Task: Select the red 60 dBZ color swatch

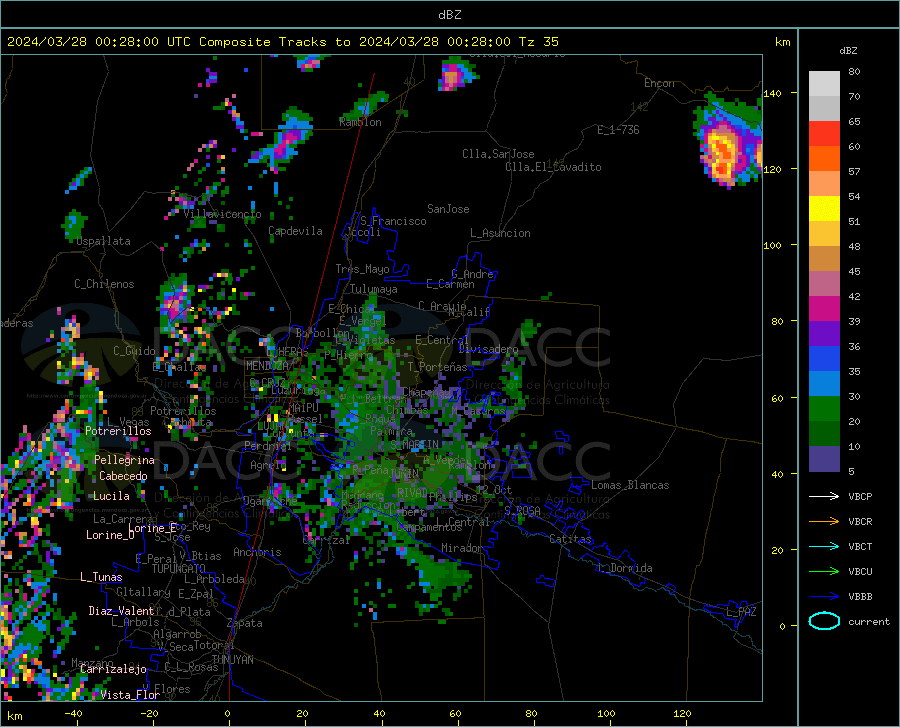Action: click(x=824, y=134)
